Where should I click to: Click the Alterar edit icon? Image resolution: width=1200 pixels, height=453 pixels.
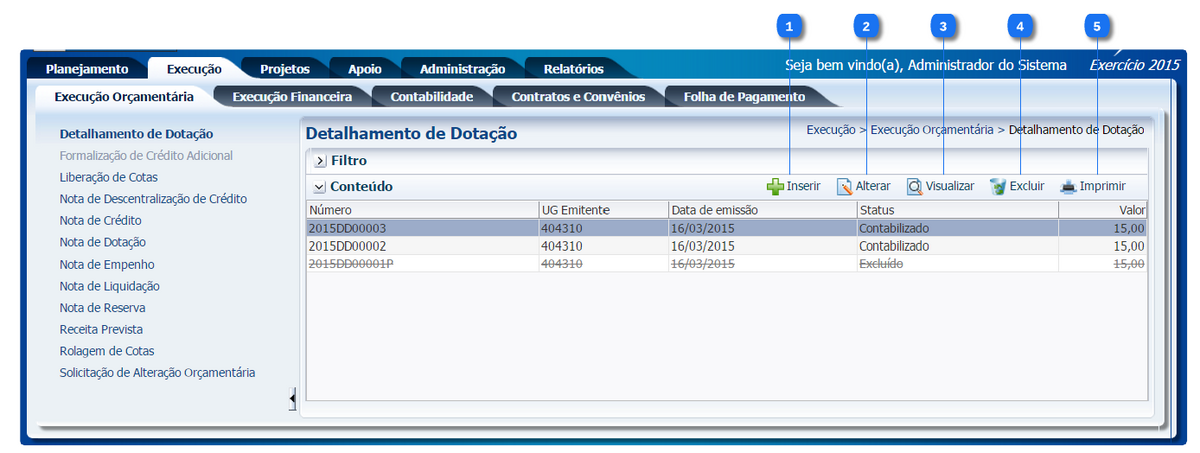pyautogui.click(x=844, y=186)
